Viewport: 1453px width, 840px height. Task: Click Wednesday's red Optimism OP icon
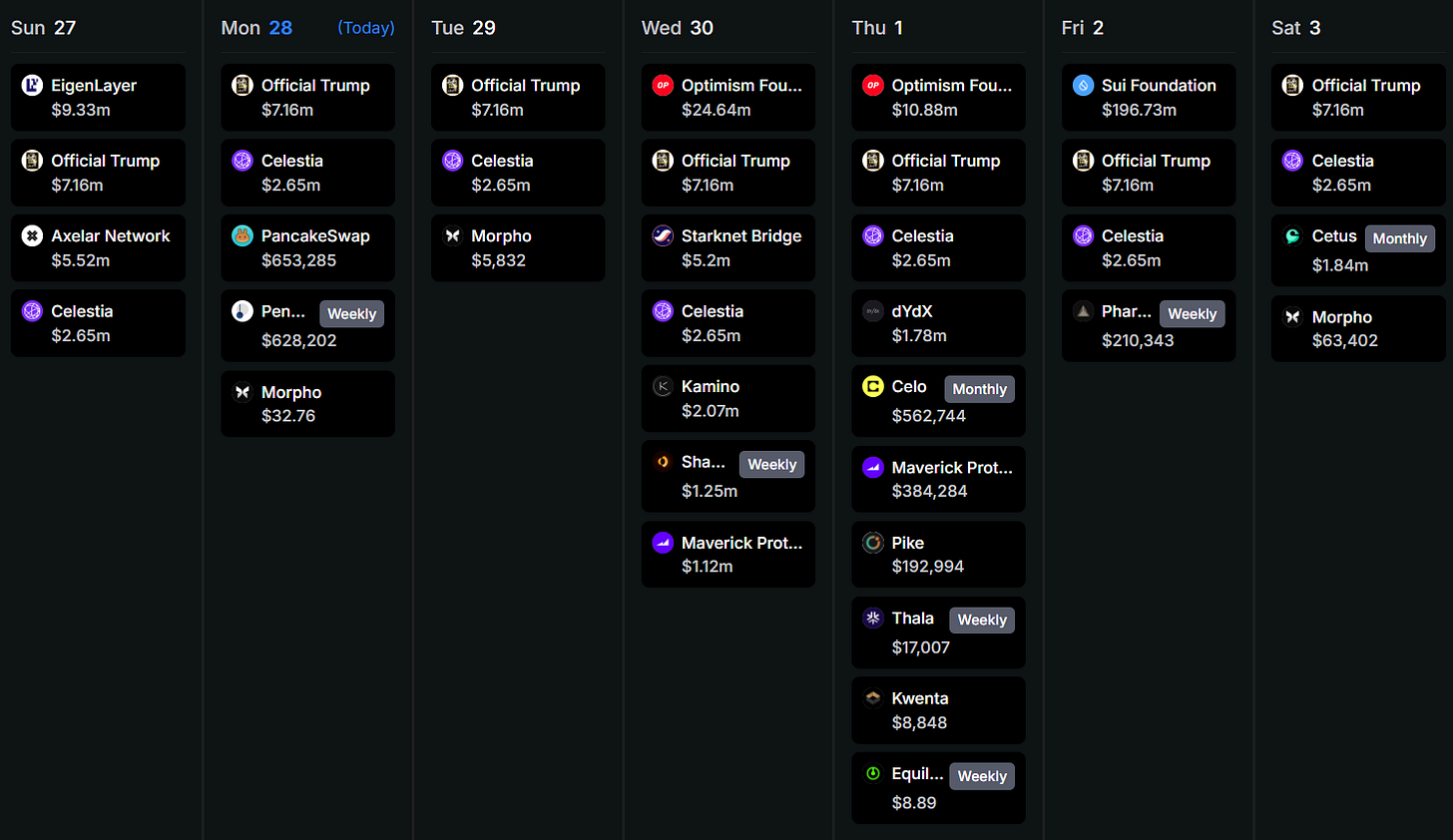pos(663,85)
